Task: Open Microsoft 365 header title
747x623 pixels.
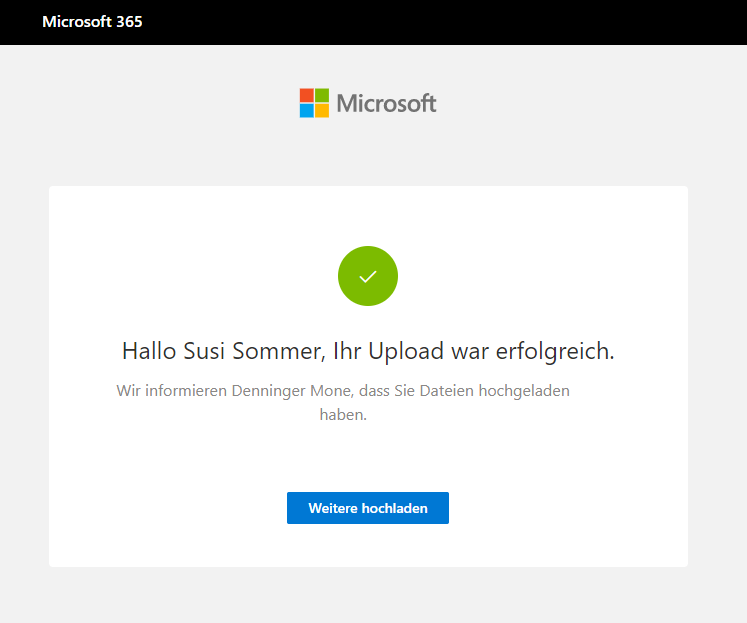Action: coord(92,22)
